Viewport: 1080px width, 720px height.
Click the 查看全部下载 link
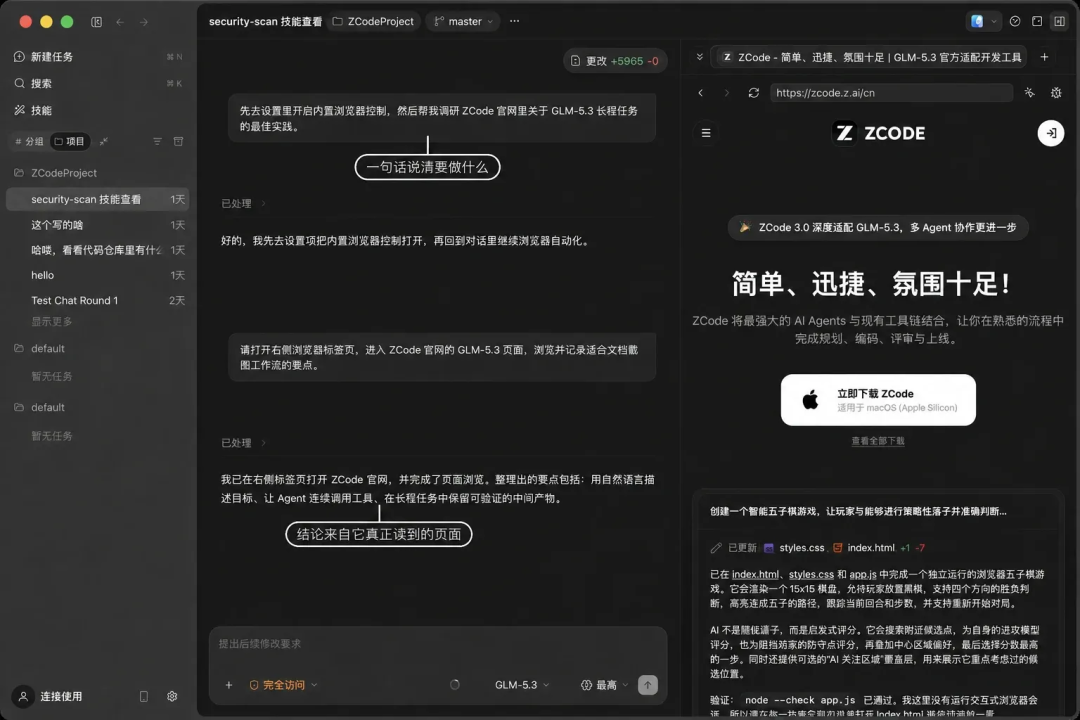(878, 441)
